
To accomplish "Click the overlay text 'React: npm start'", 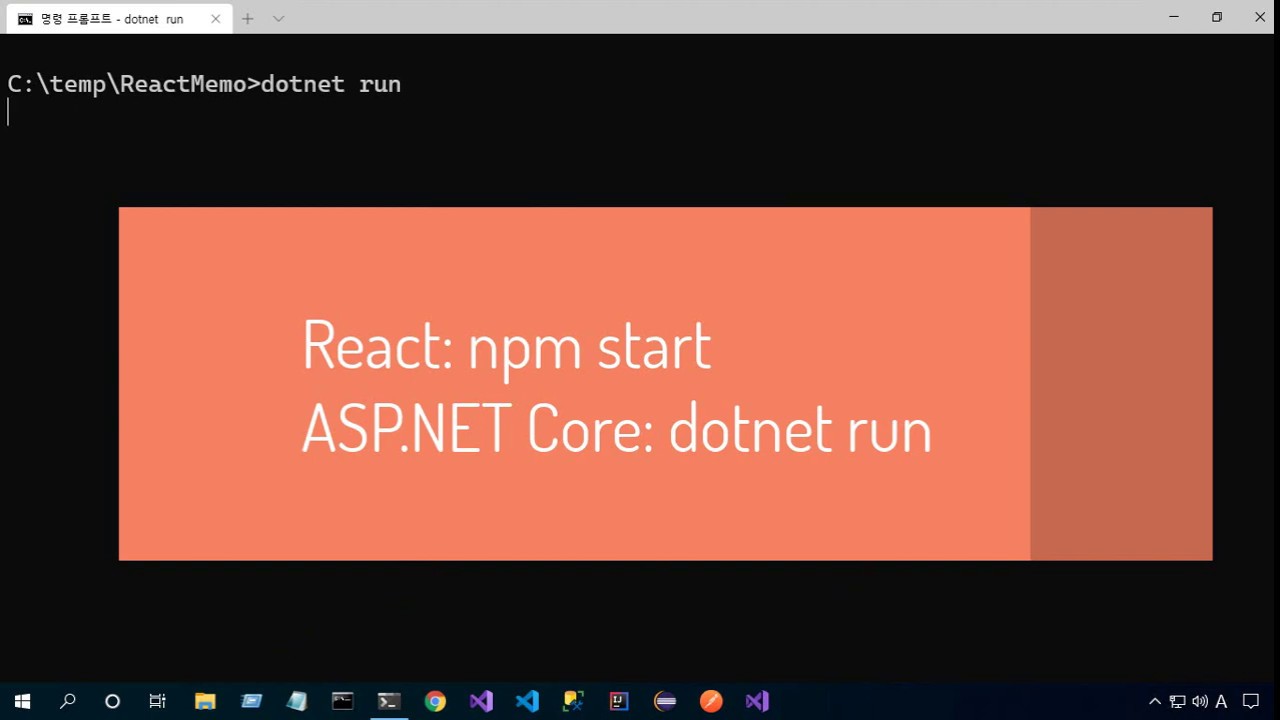I will pos(506,346).
